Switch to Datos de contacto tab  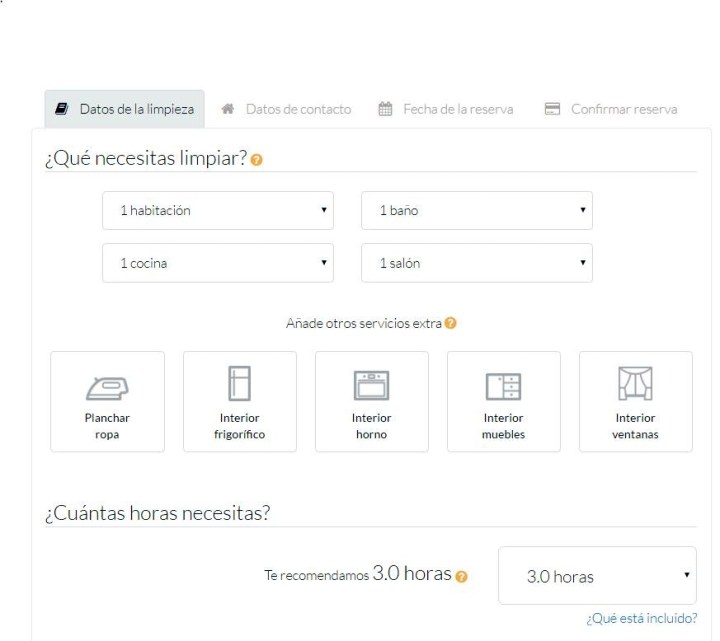[287, 109]
